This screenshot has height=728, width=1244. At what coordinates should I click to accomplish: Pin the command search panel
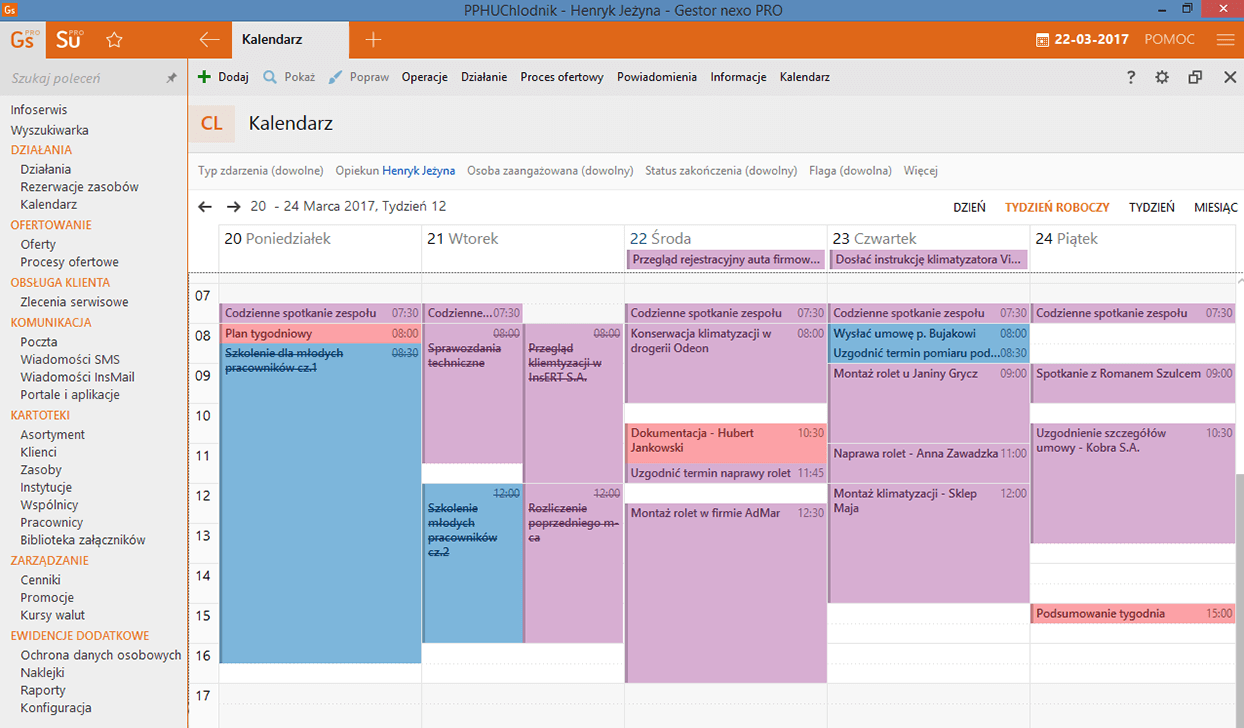[171, 78]
